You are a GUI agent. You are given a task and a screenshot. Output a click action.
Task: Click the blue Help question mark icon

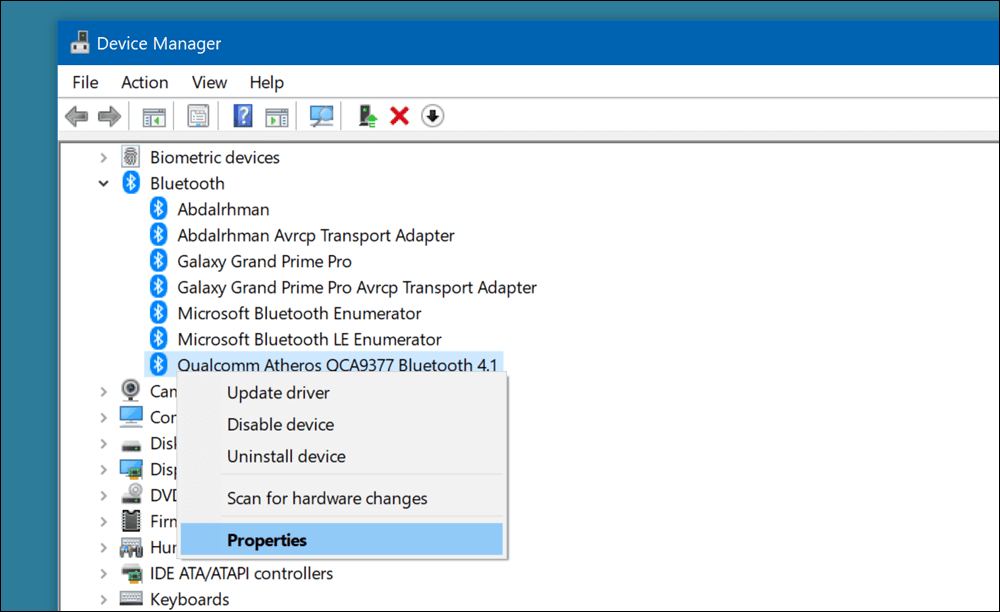click(243, 116)
